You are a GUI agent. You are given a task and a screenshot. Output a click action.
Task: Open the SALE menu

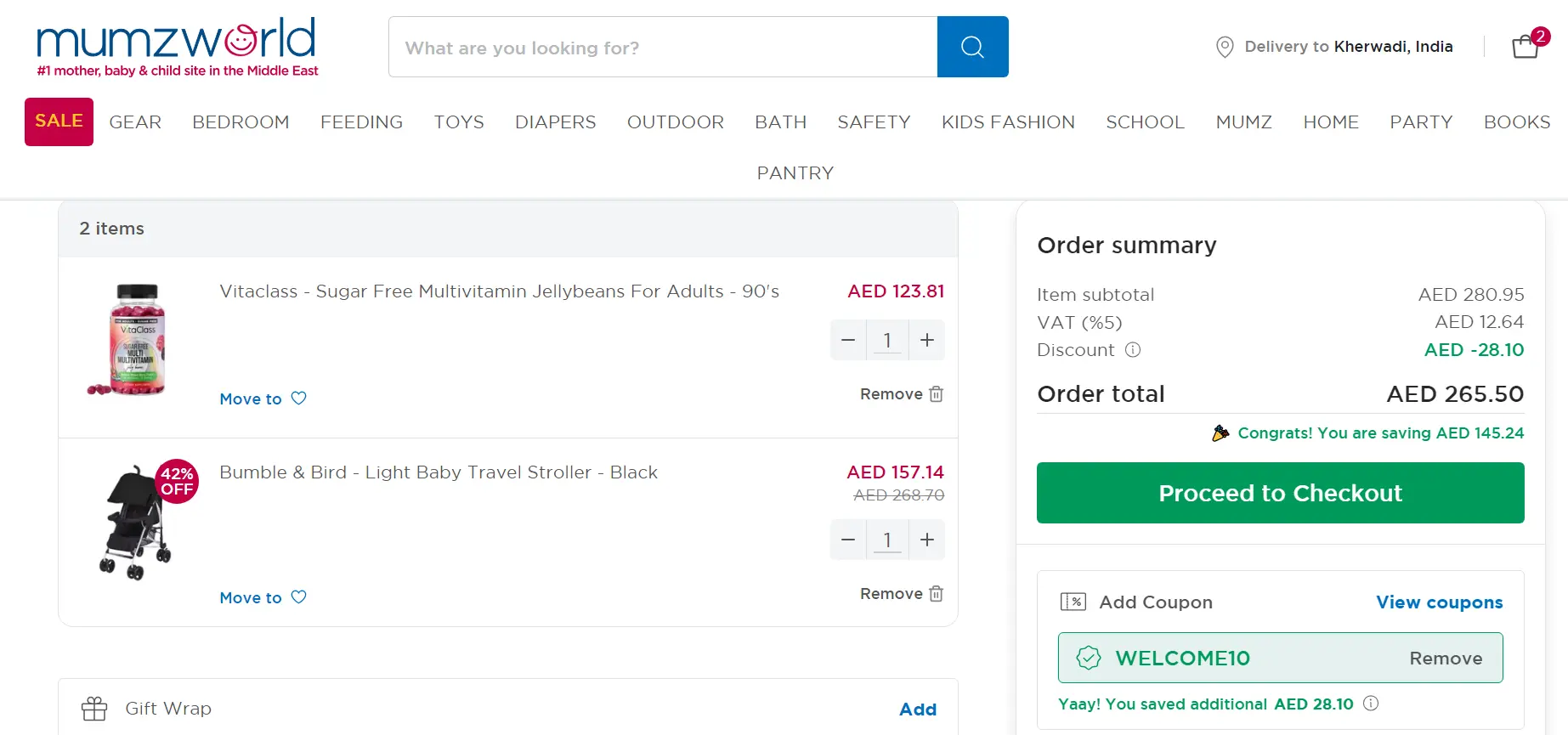59,122
